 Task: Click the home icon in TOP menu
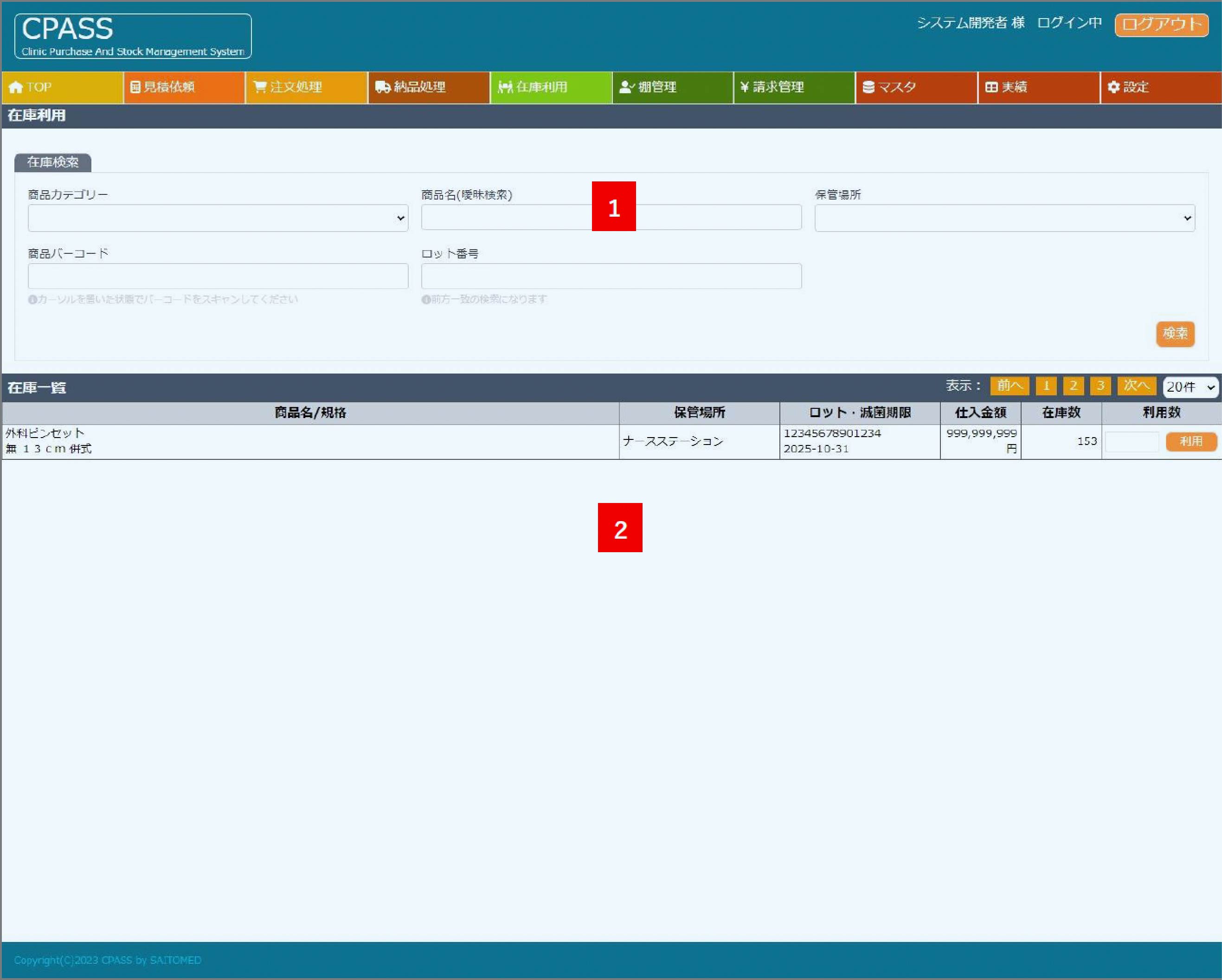[16, 87]
